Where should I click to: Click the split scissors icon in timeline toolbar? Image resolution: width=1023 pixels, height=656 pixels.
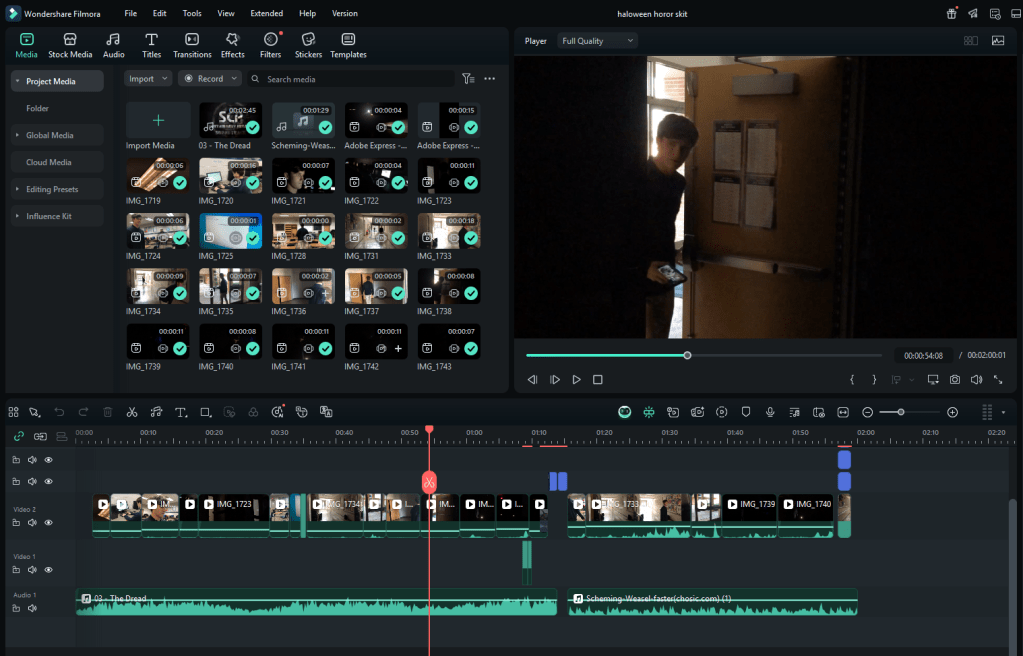tap(131, 412)
